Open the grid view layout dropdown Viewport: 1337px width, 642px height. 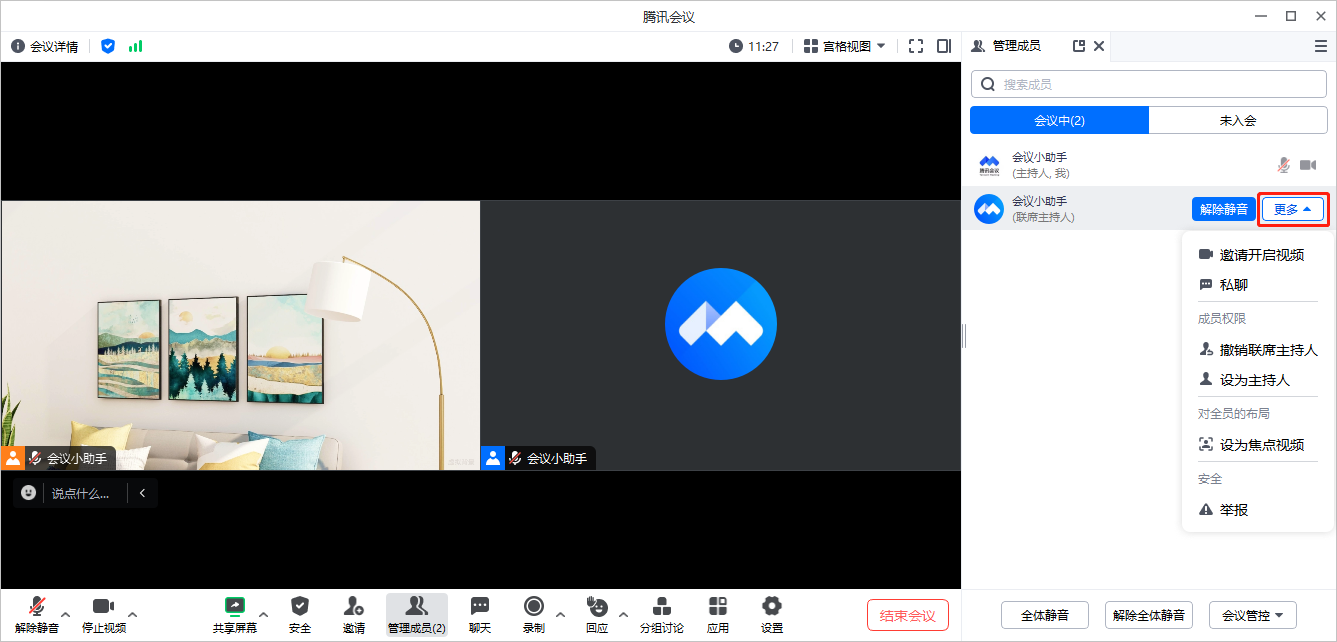click(x=845, y=46)
